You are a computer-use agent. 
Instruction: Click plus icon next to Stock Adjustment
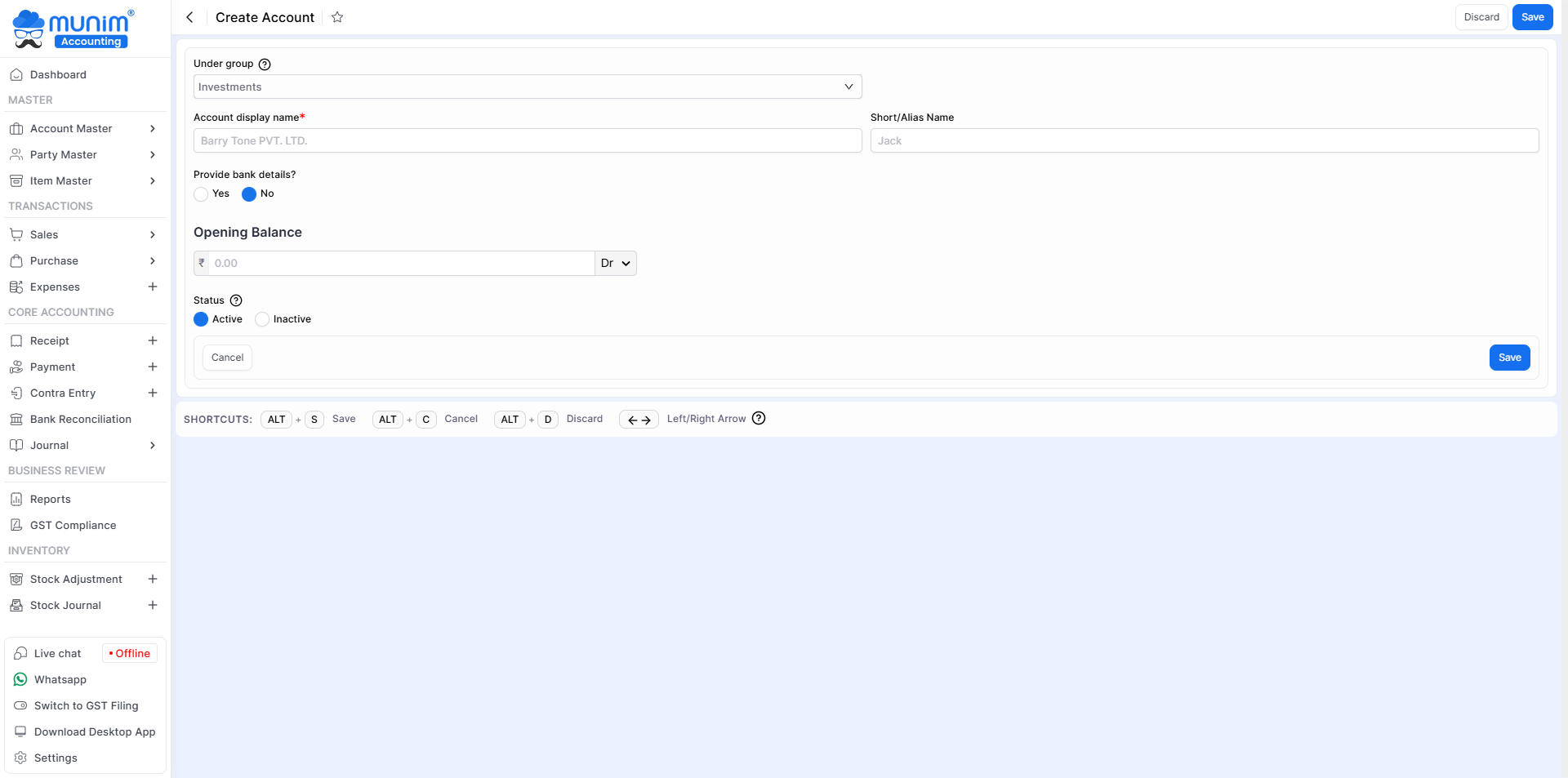click(153, 579)
